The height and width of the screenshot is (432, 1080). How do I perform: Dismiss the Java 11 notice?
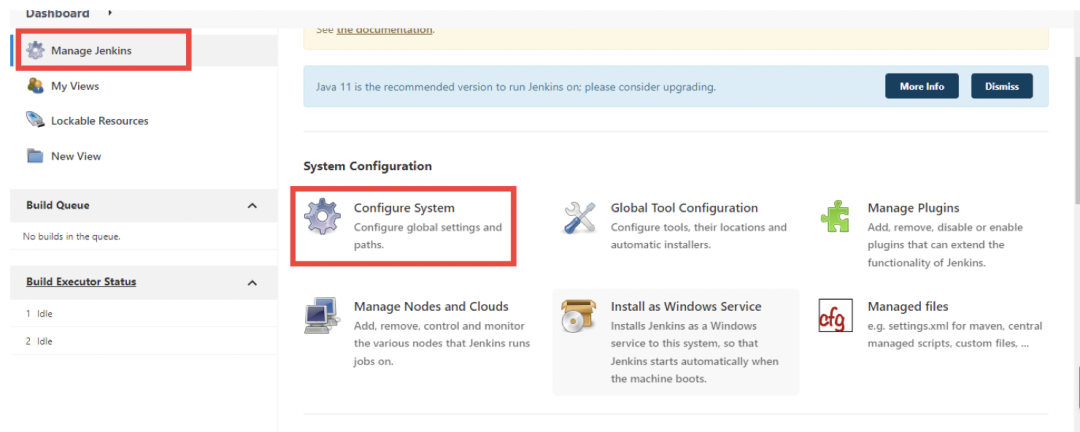[1001, 86]
